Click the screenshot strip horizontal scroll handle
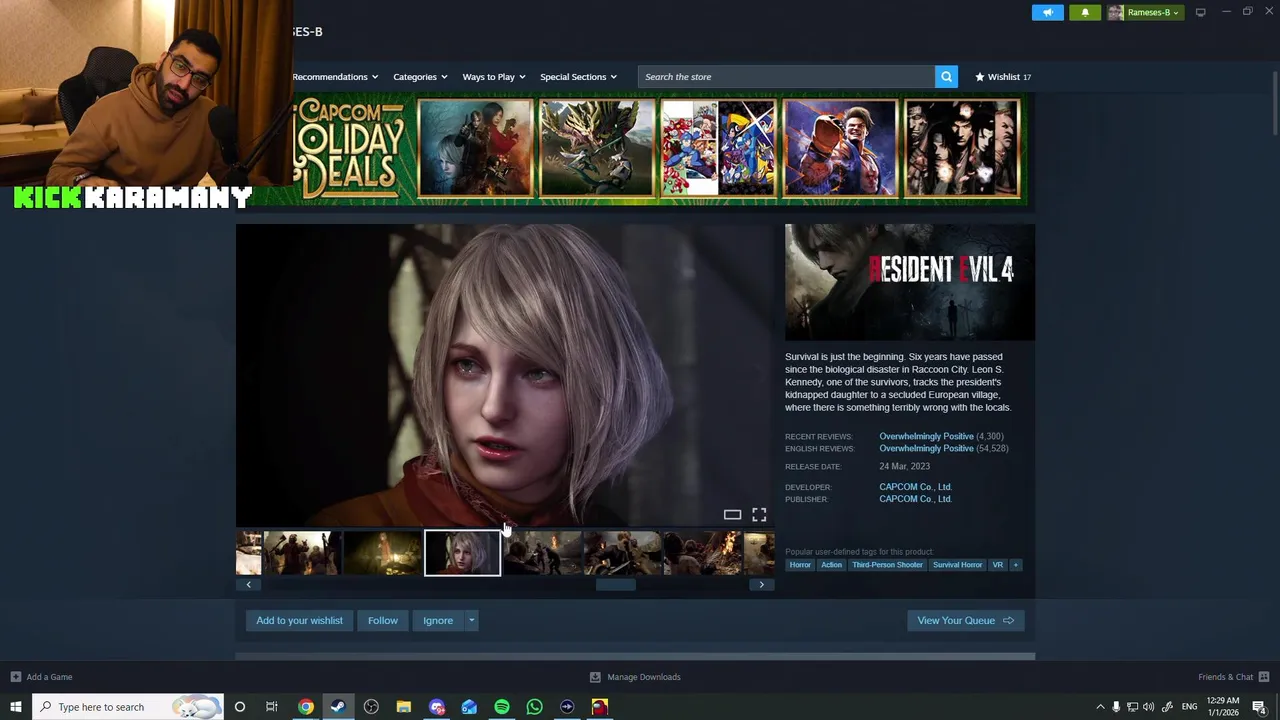1280x720 pixels. click(616, 585)
